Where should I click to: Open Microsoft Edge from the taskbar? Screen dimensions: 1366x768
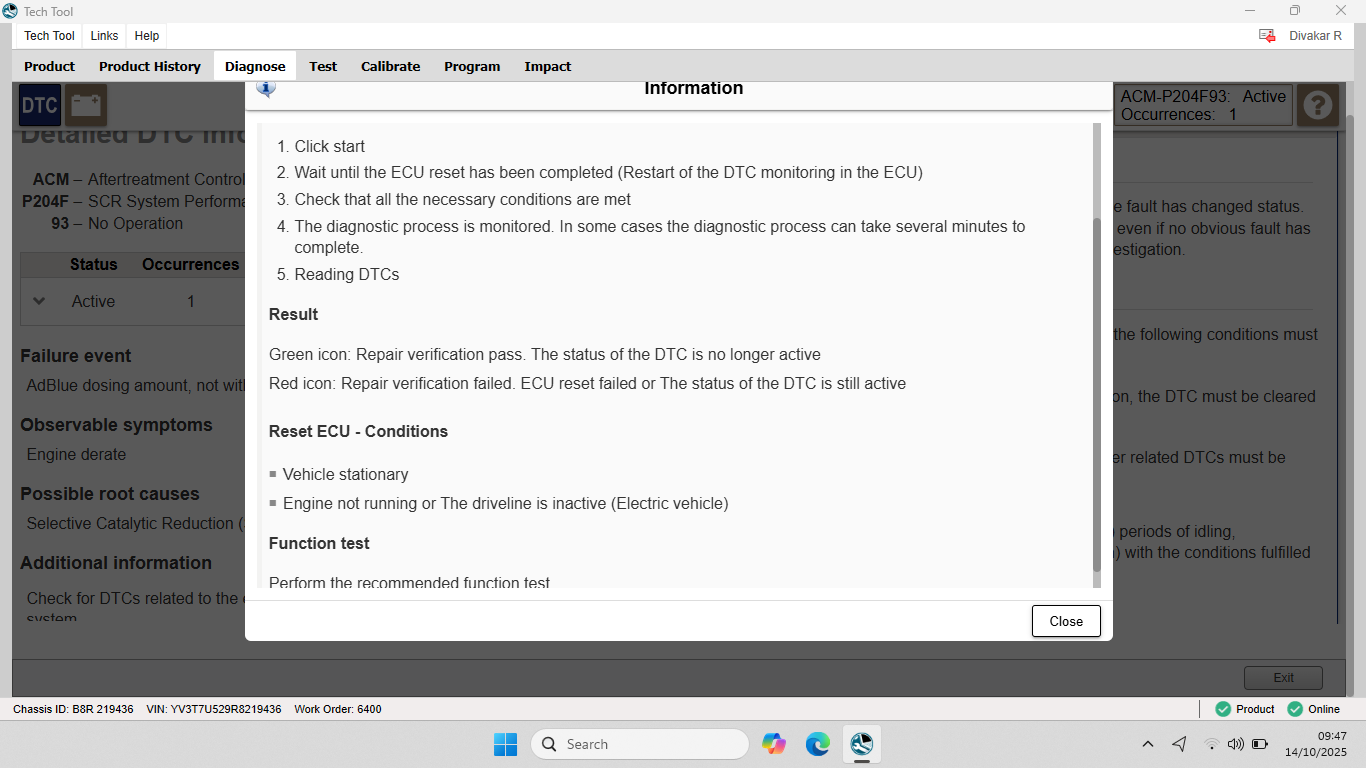(x=818, y=744)
